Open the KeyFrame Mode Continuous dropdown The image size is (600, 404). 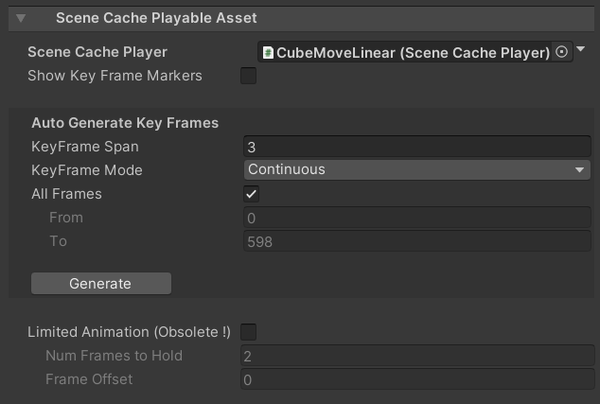416,170
